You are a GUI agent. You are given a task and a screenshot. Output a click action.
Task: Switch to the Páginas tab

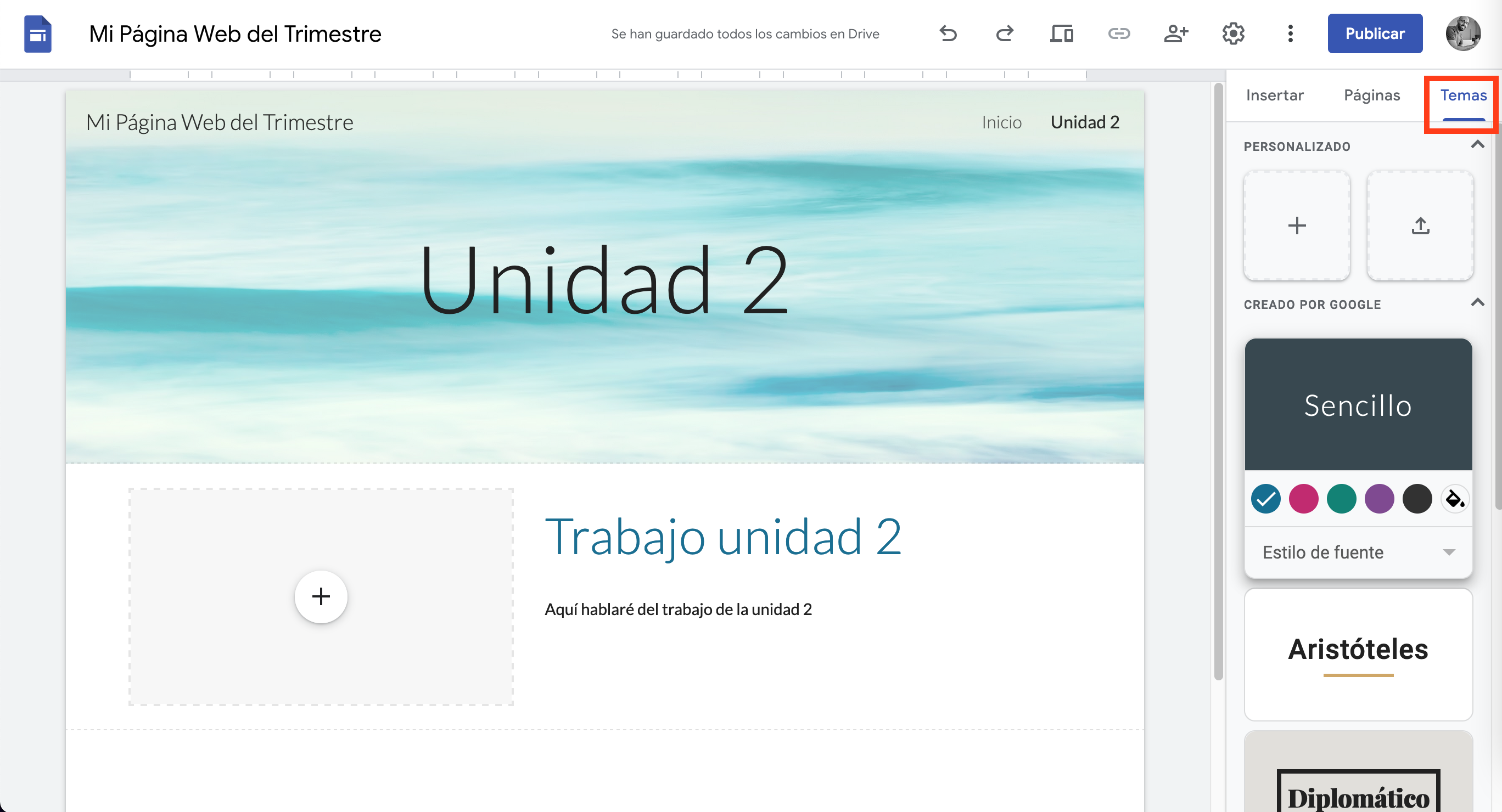click(1371, 95)
